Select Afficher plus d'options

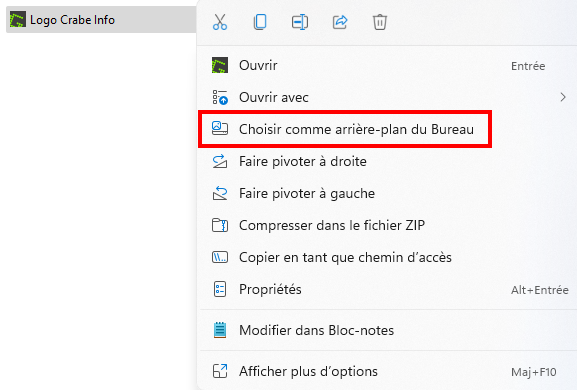(387, 371)
